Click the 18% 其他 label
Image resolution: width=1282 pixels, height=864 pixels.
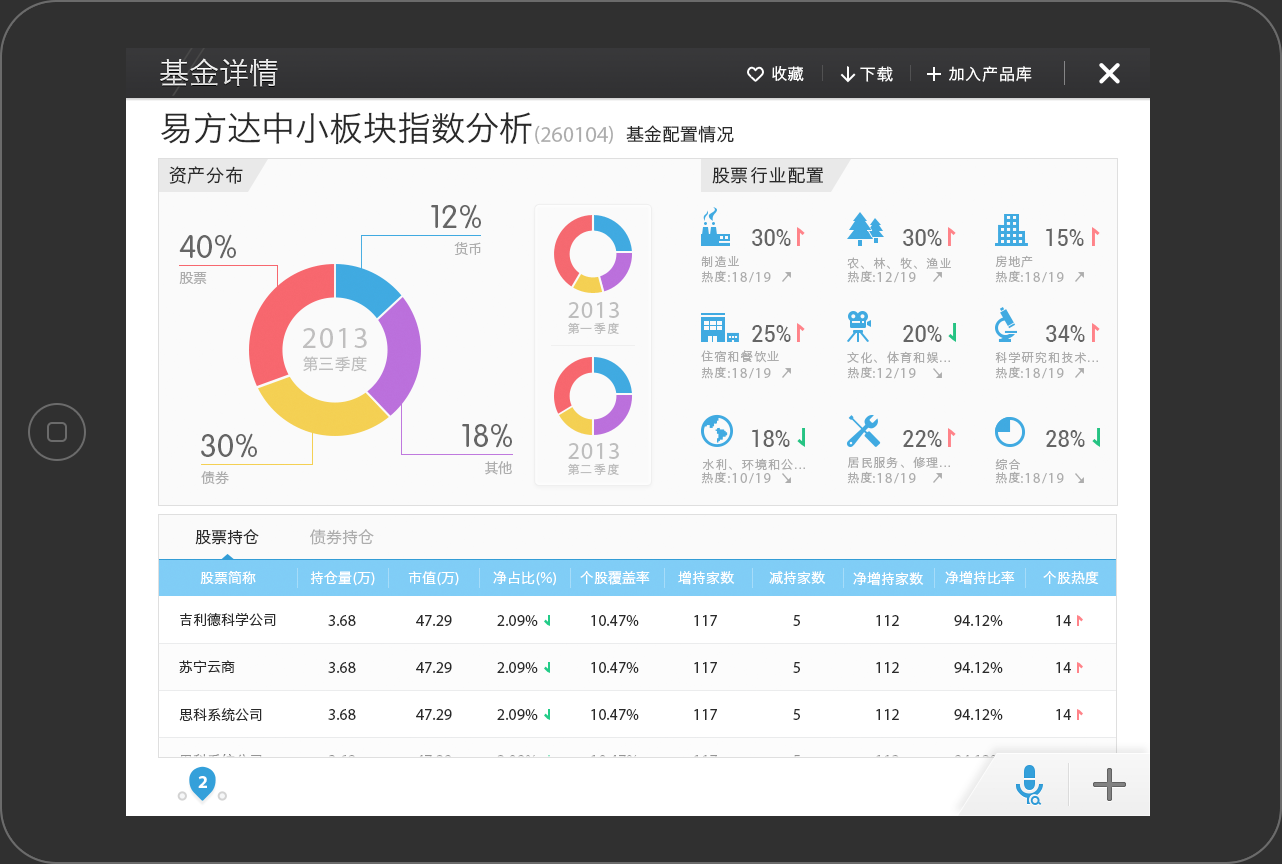click(486, 447)
